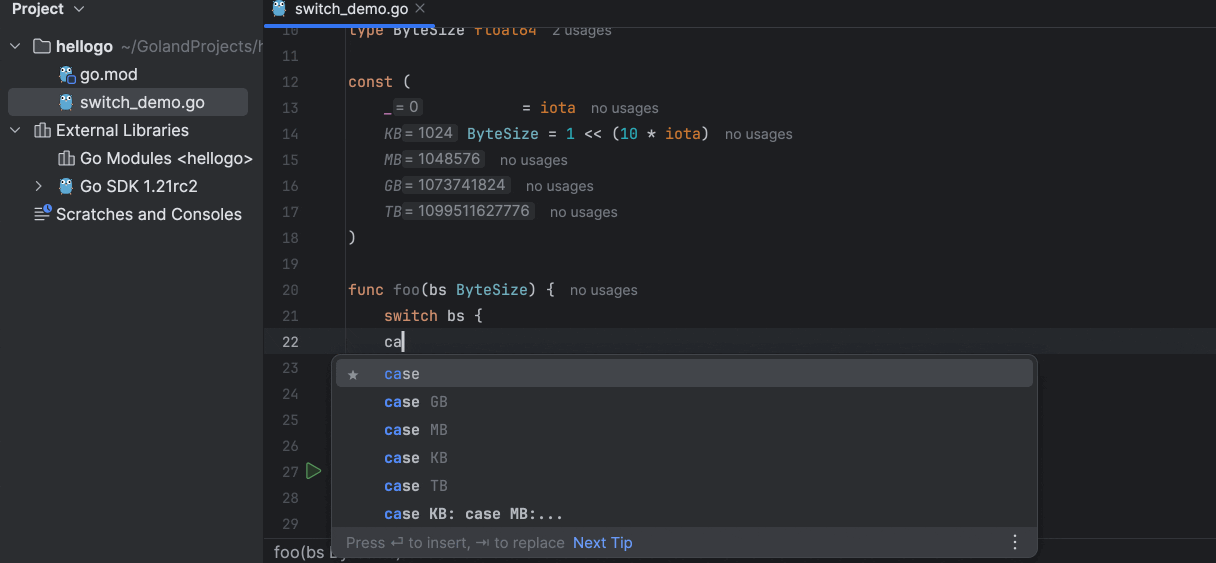Open the completion popup three-dot options
The image size is (1216, 563).
point(1015,542)
